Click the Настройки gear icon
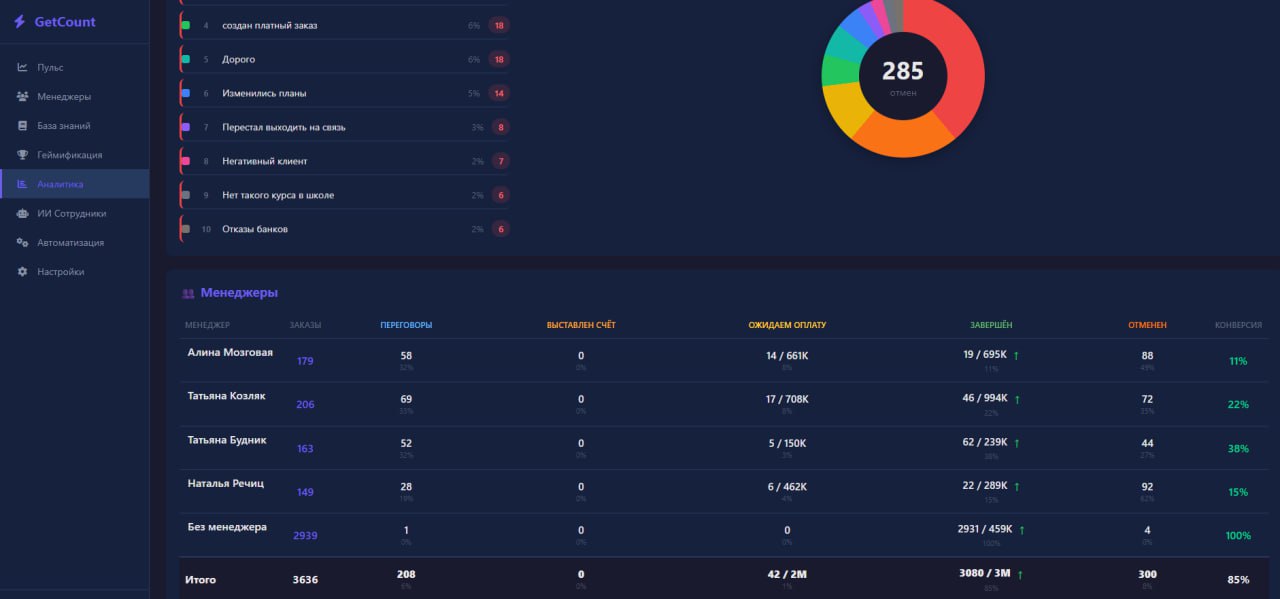Image resolution: width=1280 pixels, height=599 pixels. point(22,272)
